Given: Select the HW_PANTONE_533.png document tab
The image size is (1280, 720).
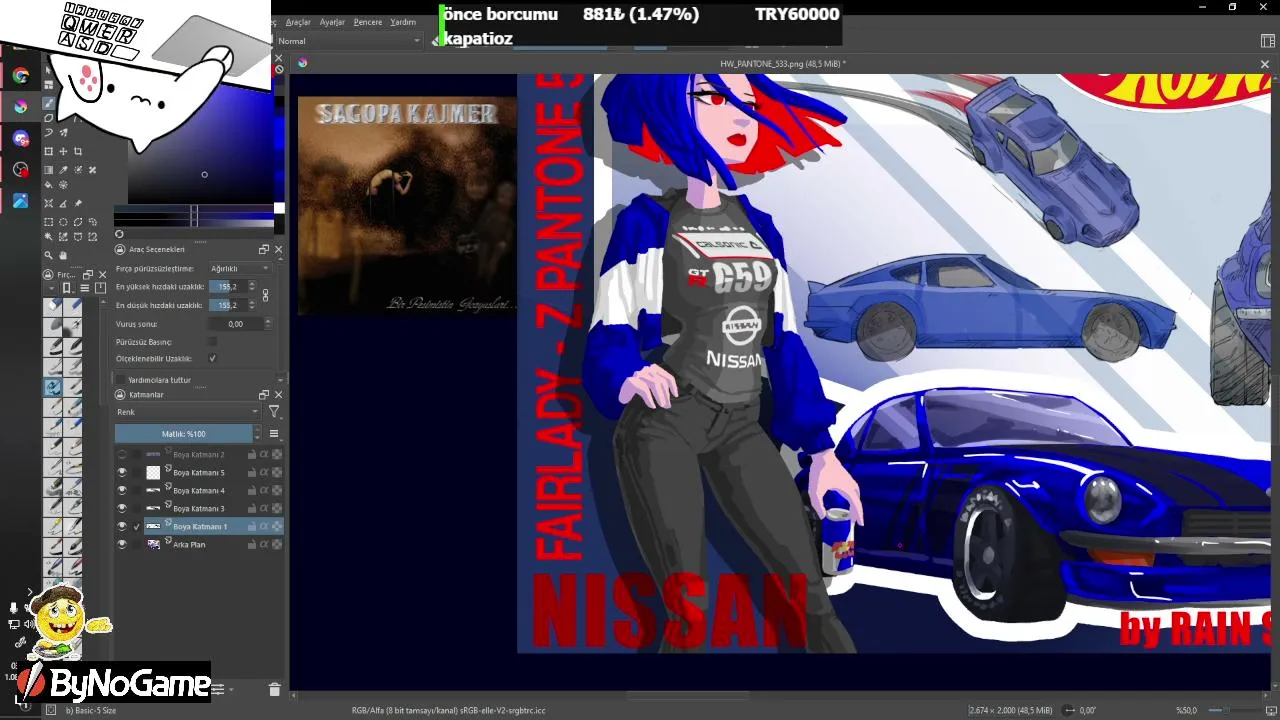Looking at the screenshot, I should [782, 63].
